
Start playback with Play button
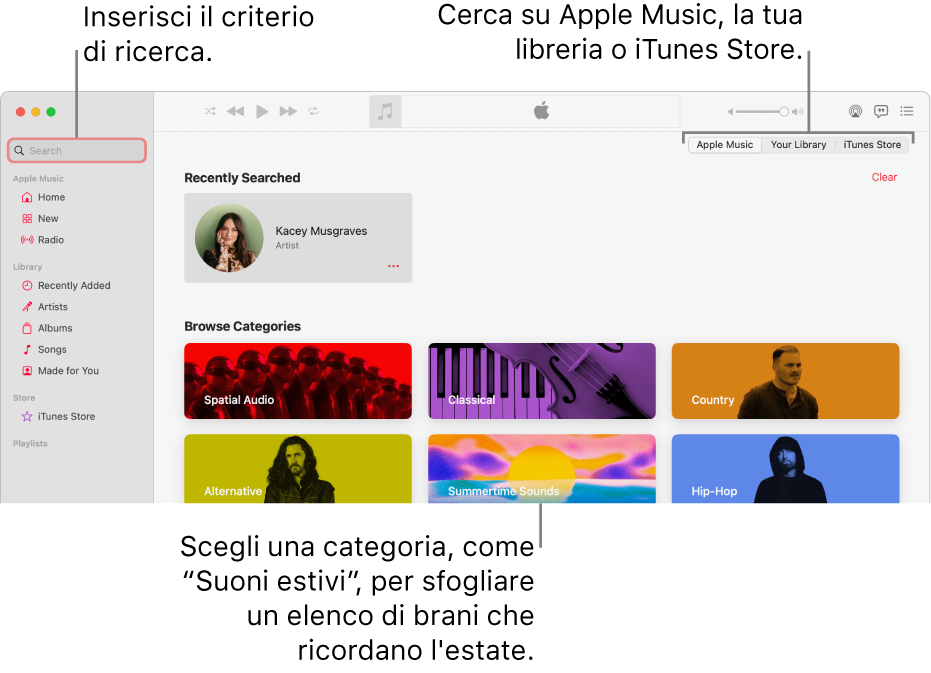point(262,111)
